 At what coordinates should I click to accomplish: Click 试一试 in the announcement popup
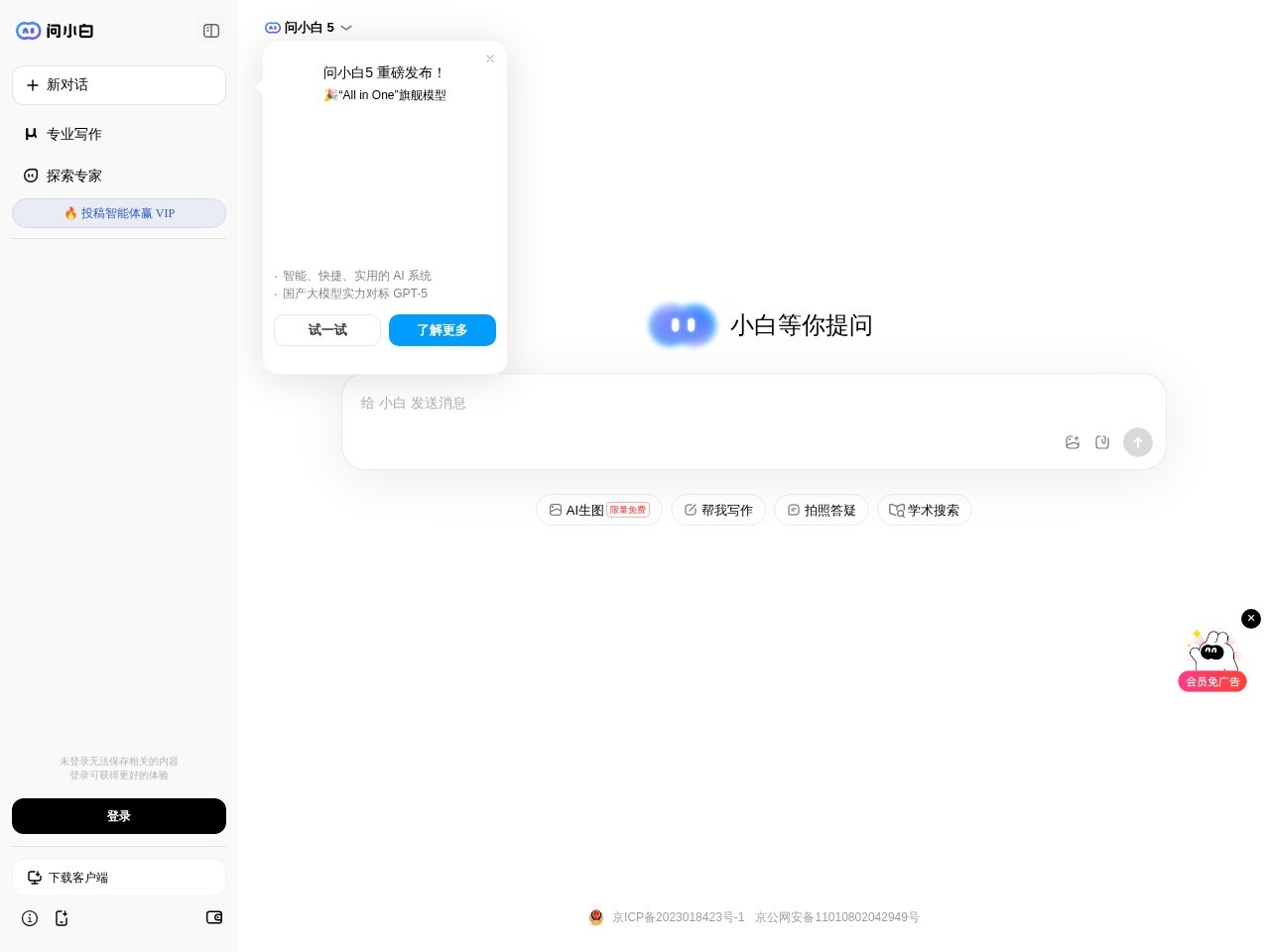(x=327, y=330)
